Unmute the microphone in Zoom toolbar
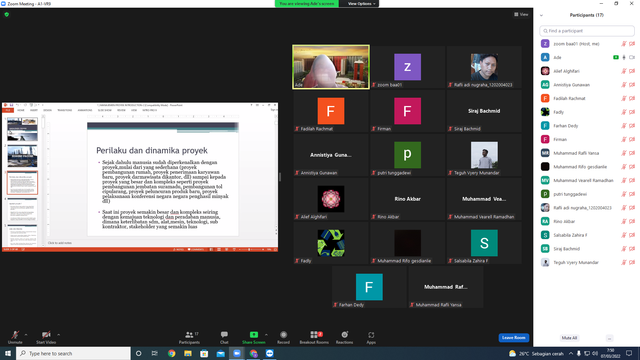 point(15,337)
